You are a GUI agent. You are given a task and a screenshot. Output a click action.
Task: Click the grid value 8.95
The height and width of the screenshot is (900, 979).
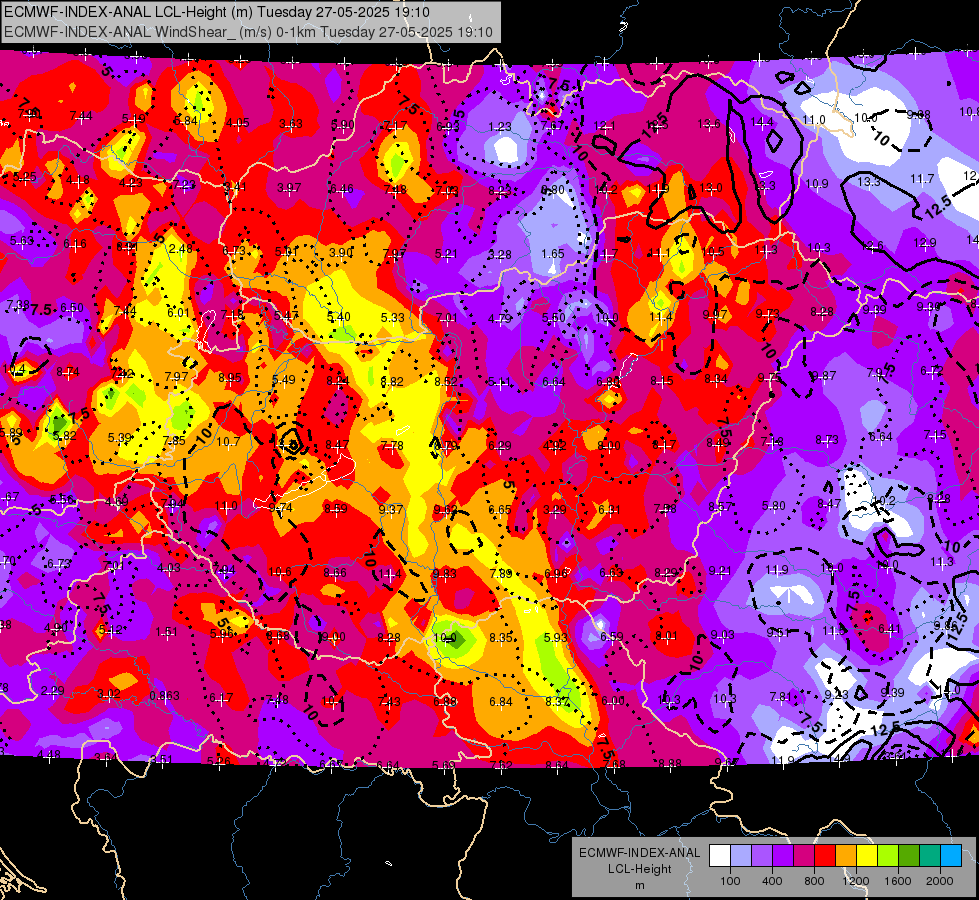click(230, 377)
